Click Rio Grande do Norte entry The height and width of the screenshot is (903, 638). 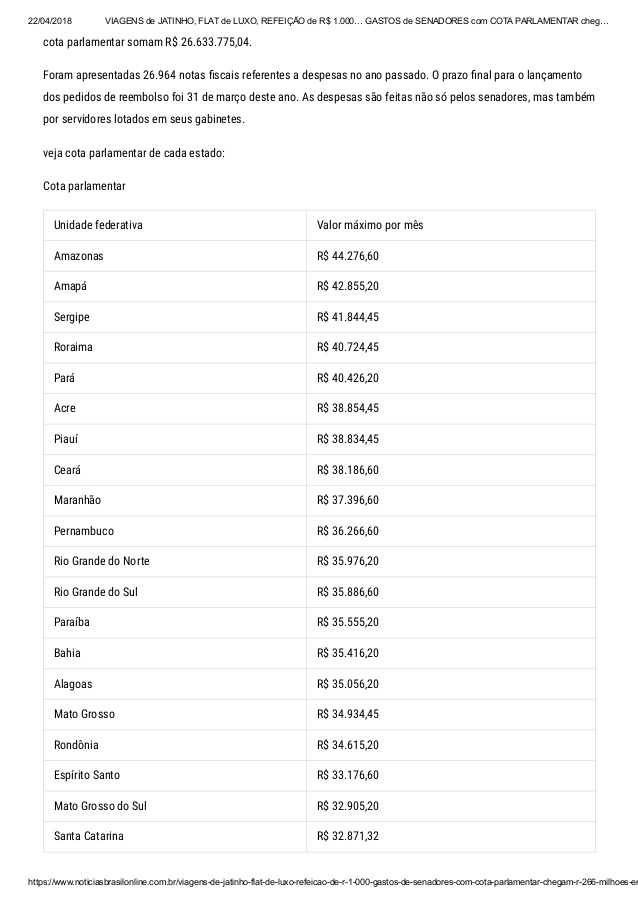click(102, 561)
